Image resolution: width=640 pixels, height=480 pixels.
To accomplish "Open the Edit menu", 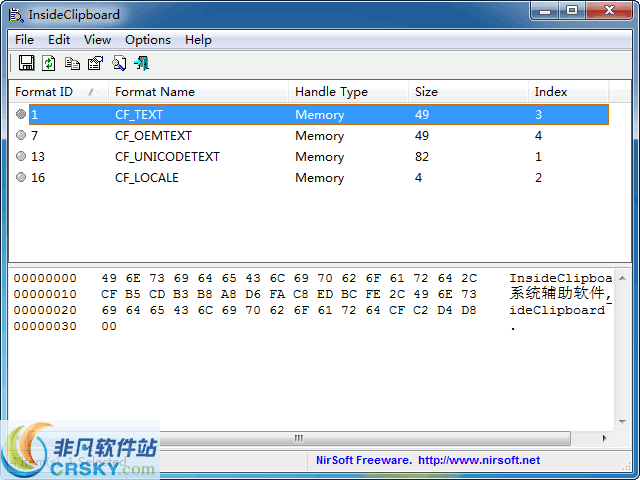I will tap(59, 40).
